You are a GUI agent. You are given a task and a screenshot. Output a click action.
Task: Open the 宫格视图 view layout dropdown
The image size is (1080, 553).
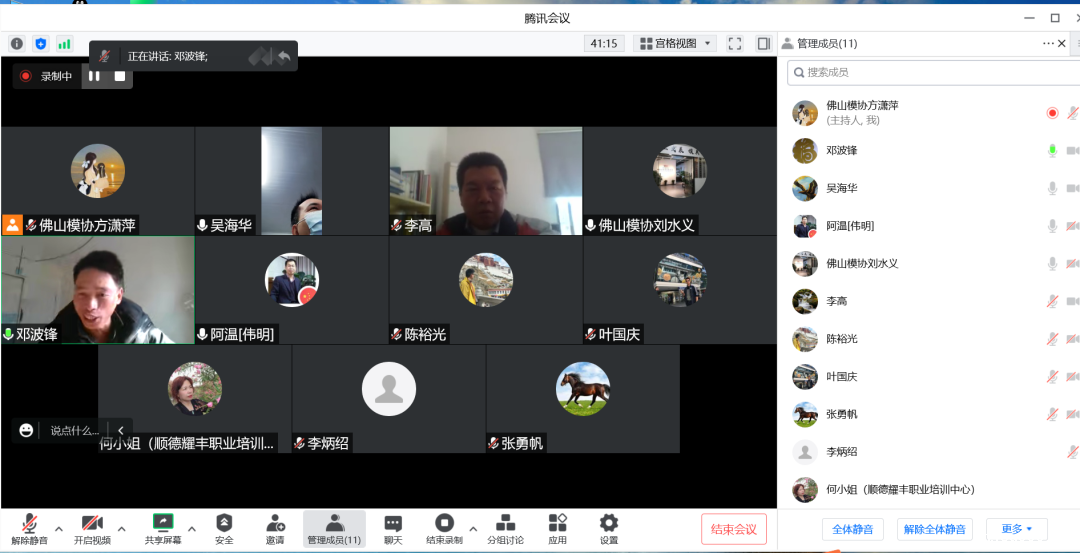tap(675, 44)
